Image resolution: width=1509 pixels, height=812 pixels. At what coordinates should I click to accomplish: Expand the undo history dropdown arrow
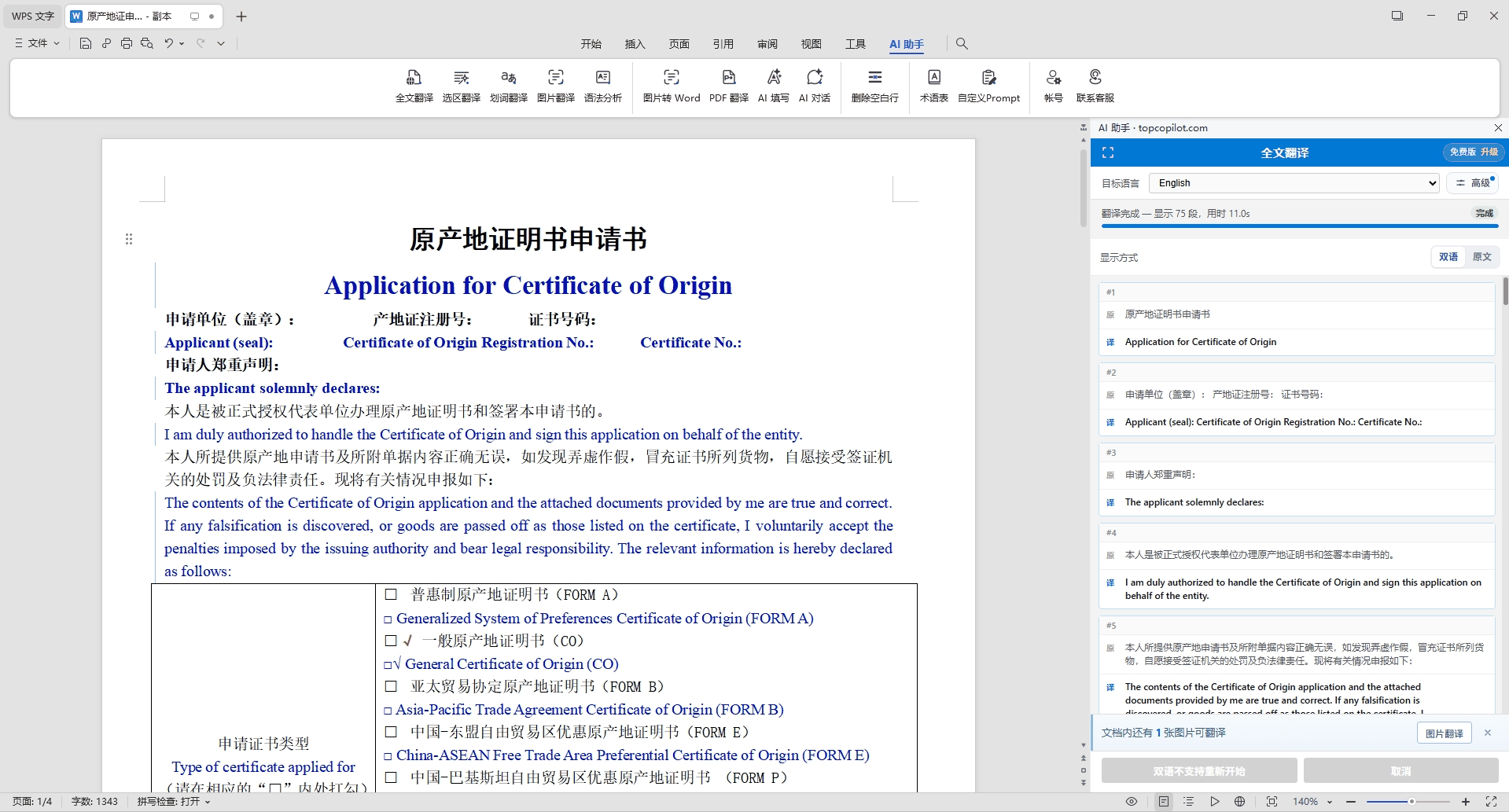pos(182,43)
